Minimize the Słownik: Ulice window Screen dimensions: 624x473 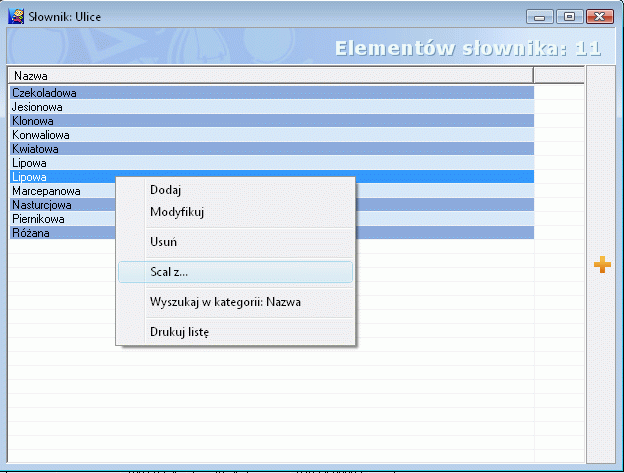coord(540,17)
